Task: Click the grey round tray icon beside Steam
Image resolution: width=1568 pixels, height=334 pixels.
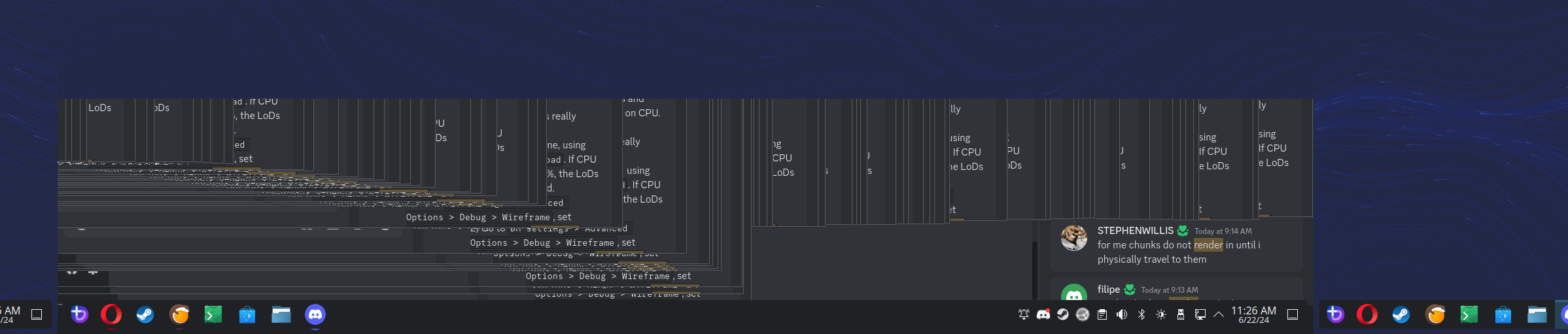Action: (x=1083, y=314)
